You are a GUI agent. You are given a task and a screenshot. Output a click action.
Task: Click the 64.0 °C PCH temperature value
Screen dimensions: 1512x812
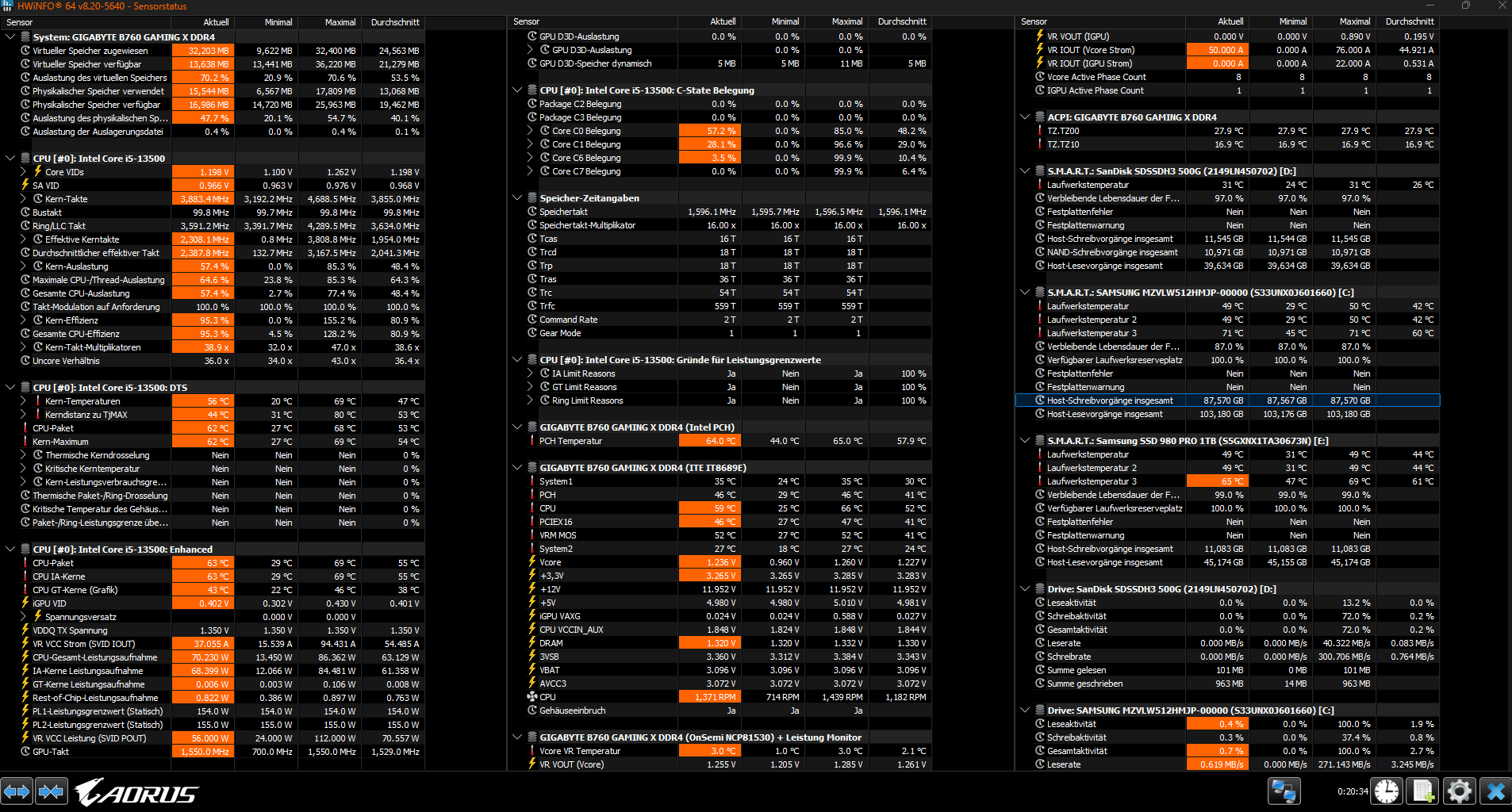point(710,441)
